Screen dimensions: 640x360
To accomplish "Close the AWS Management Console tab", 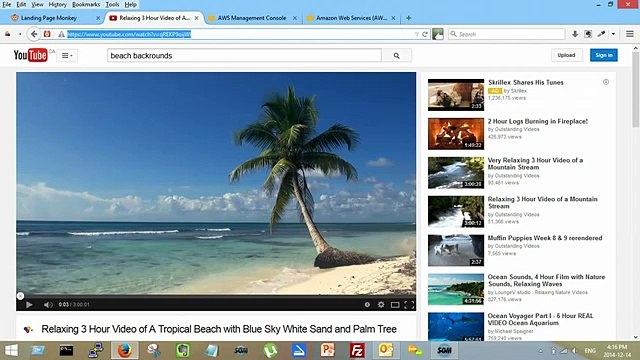I will pos(295,18).
